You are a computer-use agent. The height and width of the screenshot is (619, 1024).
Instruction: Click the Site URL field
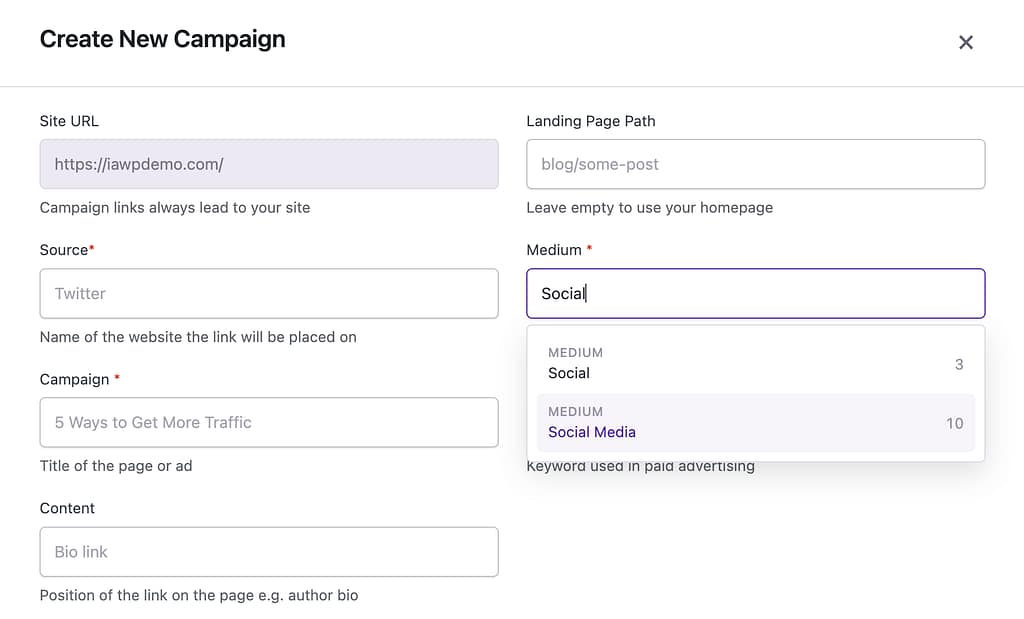[x=269, y=164]
